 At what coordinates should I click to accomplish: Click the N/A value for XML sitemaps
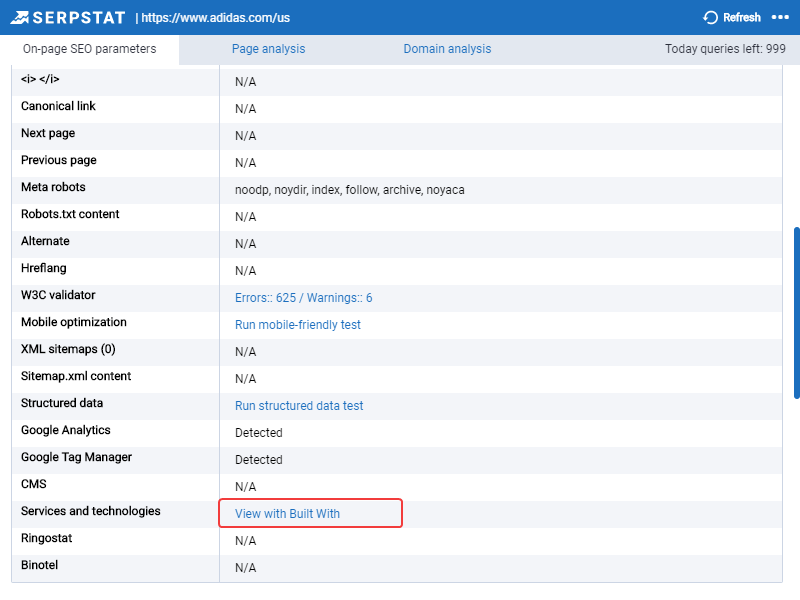tap(245, 352)
